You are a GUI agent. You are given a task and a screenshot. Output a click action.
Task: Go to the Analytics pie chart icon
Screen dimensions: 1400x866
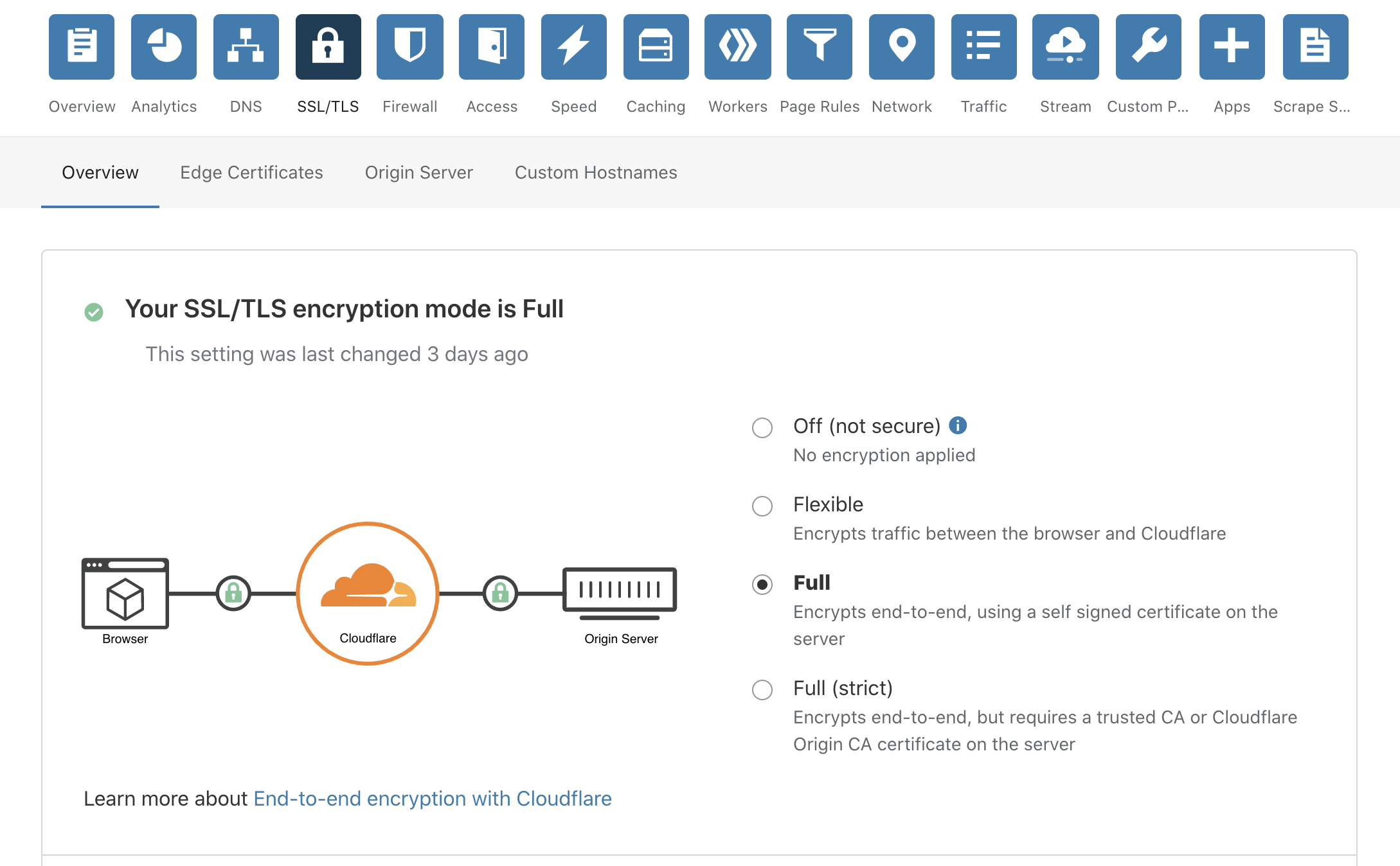164,47
